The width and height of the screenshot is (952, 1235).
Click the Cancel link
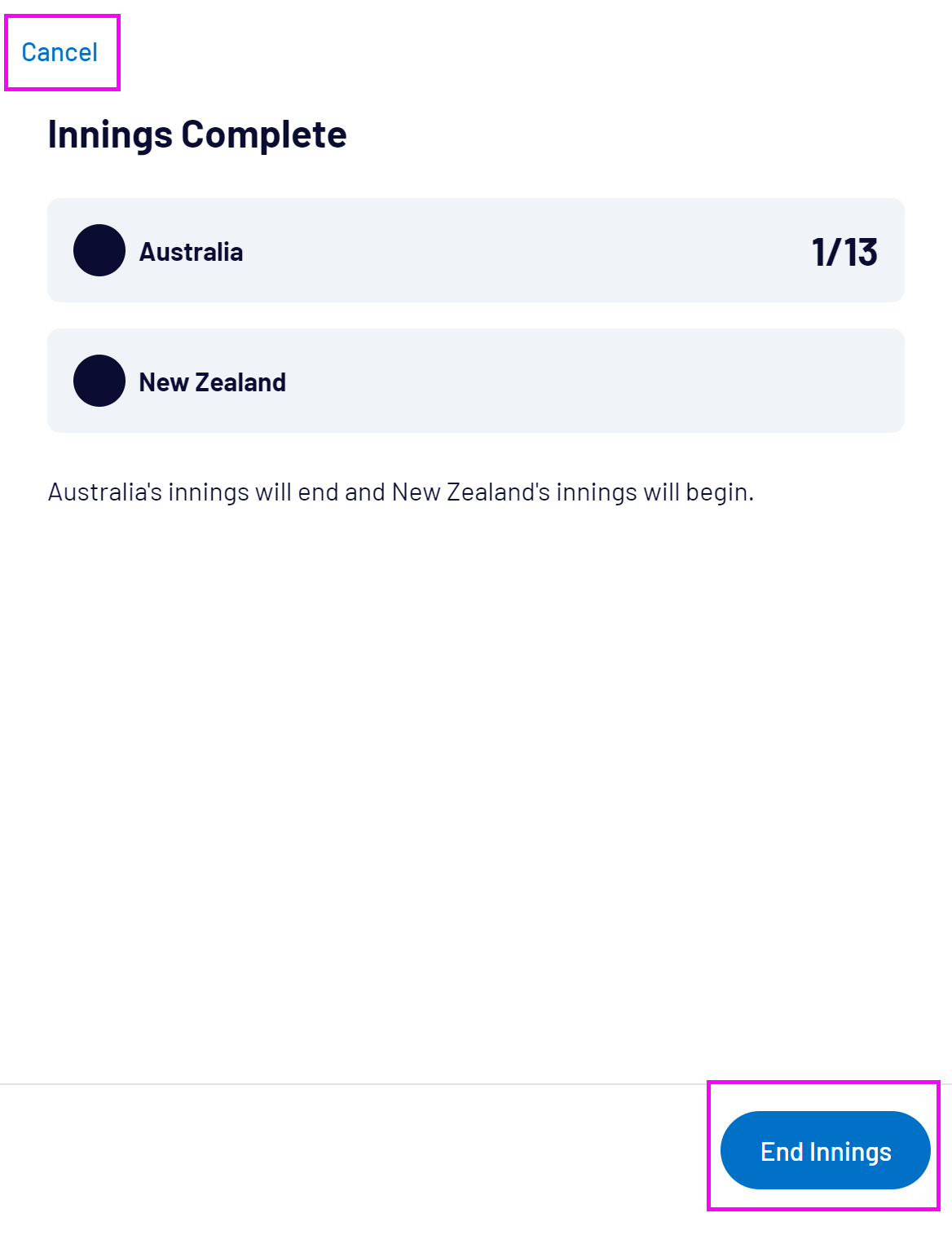[59, 52]
